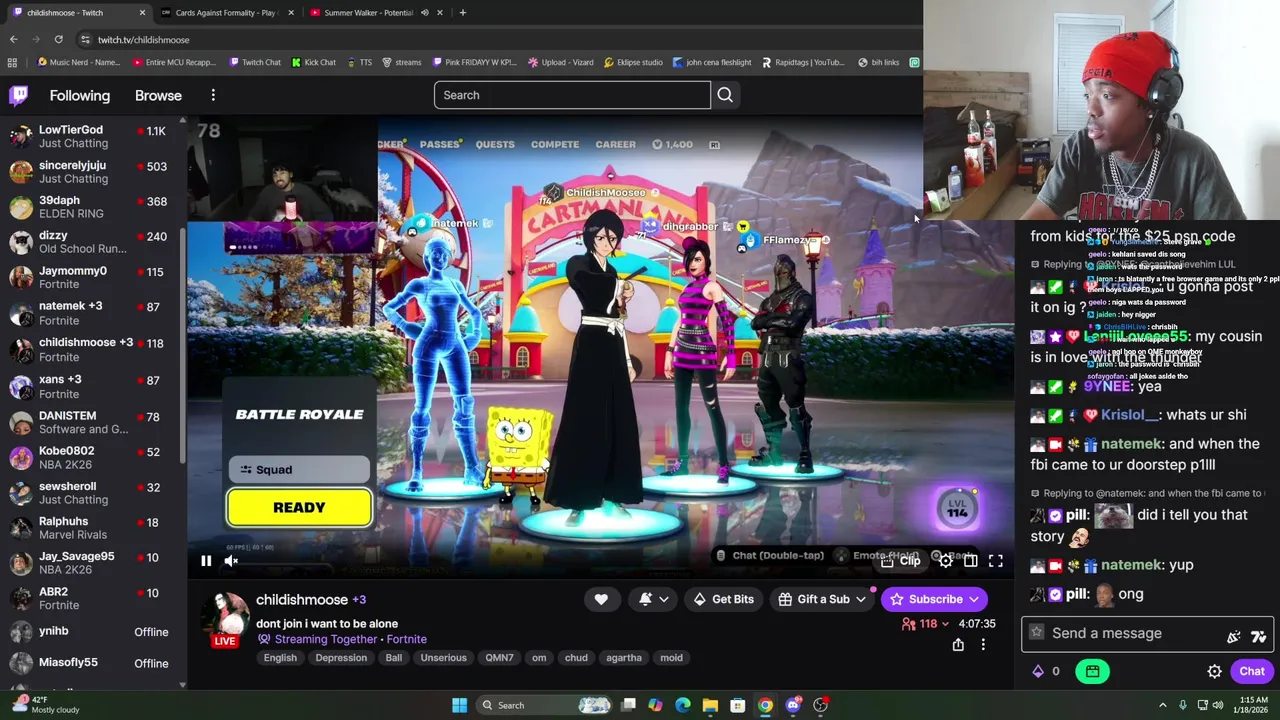This screenshot has width=1280, height=720.
Task: Switch to theatre mode
Action: (970, 561)
